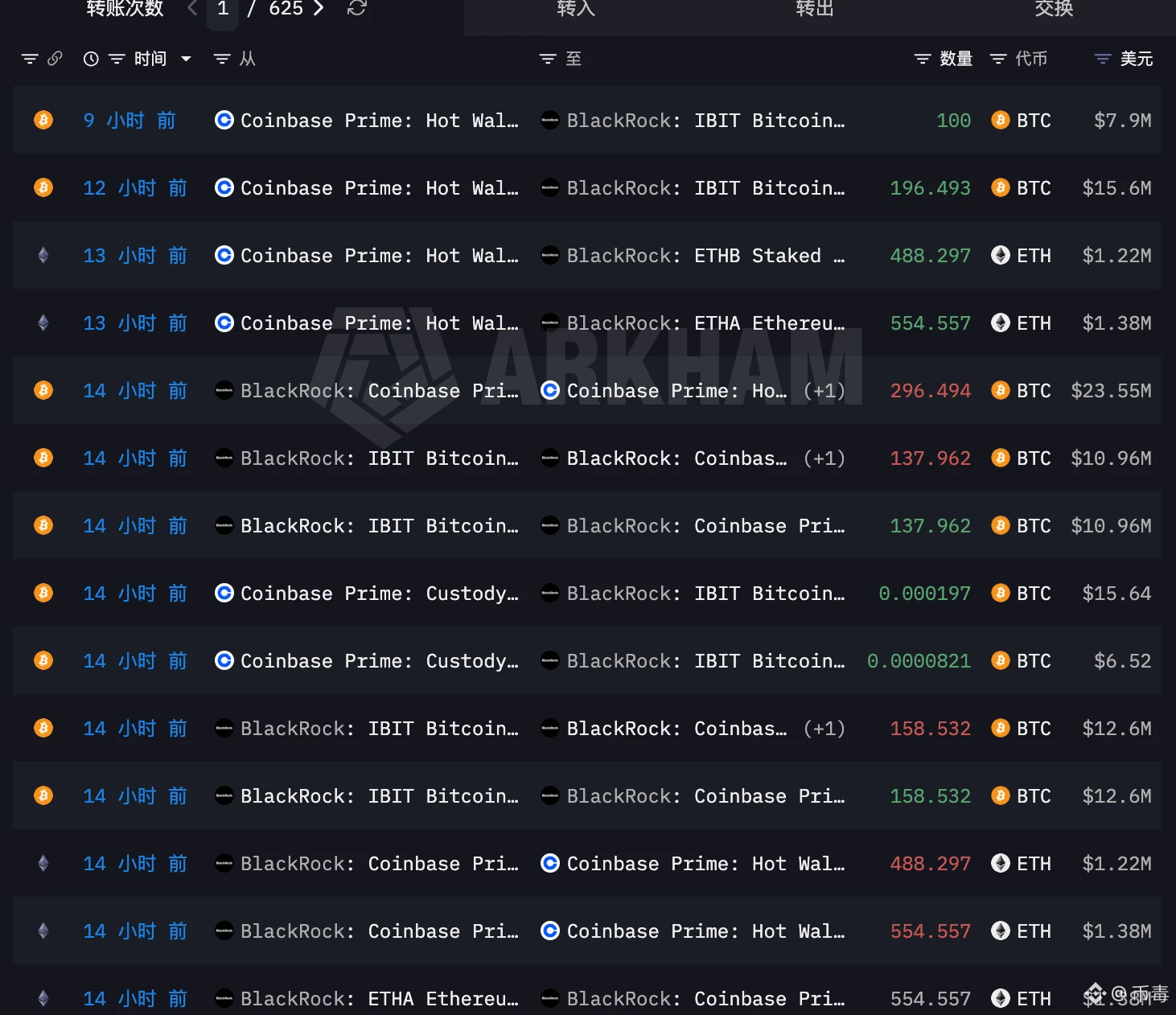This screenshot has height=1015, width=1176.
Task: Click the Bitcoin chain icon starting the 9 小时前 row
Action: point(43,120)
